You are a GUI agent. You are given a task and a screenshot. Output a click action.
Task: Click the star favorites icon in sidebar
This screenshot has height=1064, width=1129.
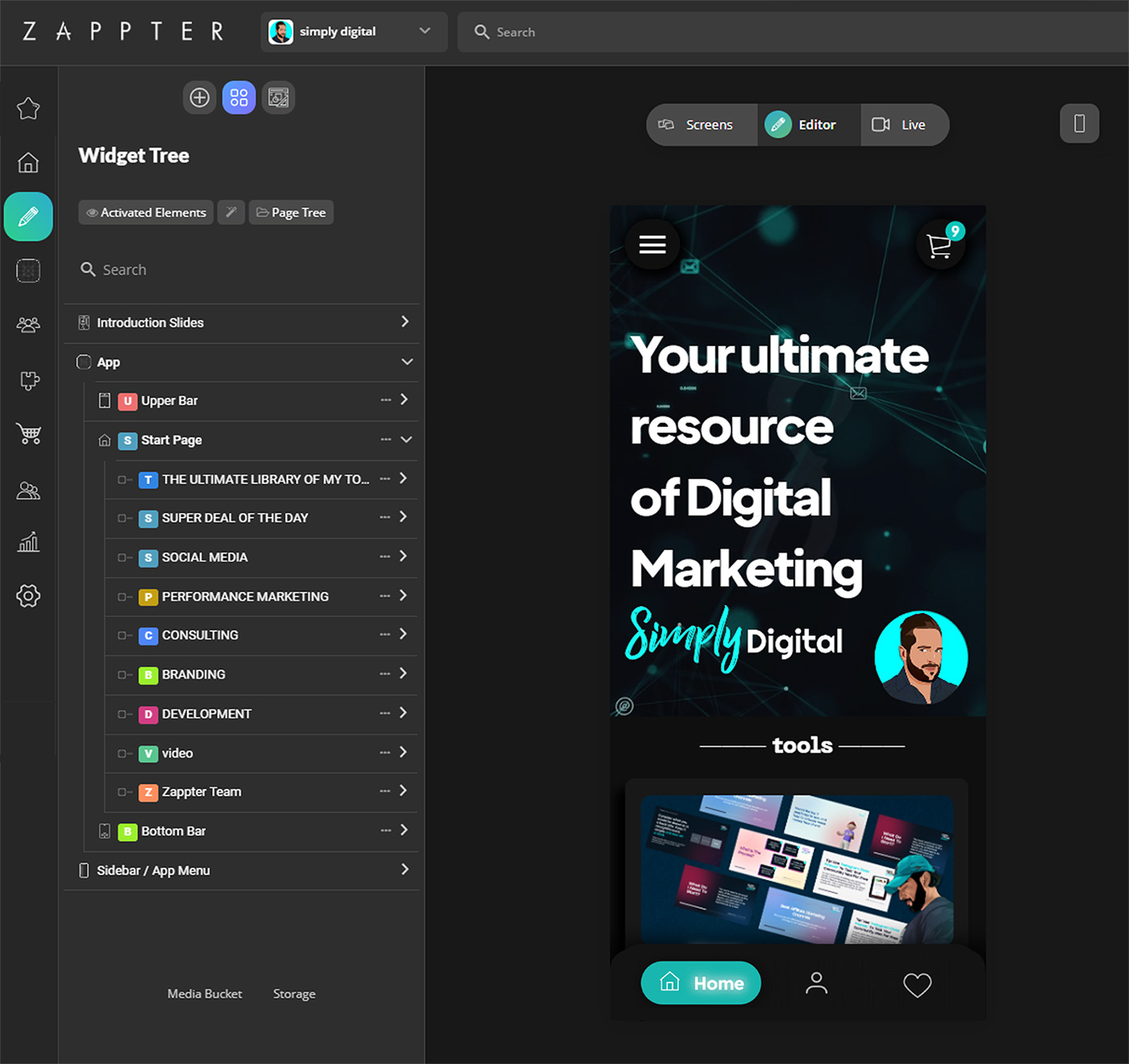click(28, 108)
